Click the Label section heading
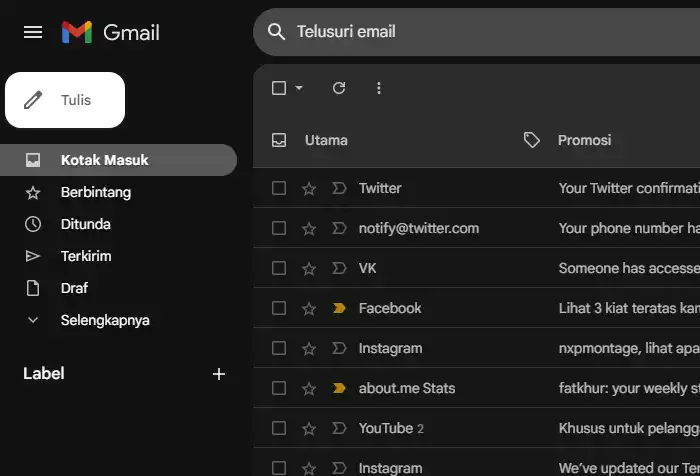 44,374
